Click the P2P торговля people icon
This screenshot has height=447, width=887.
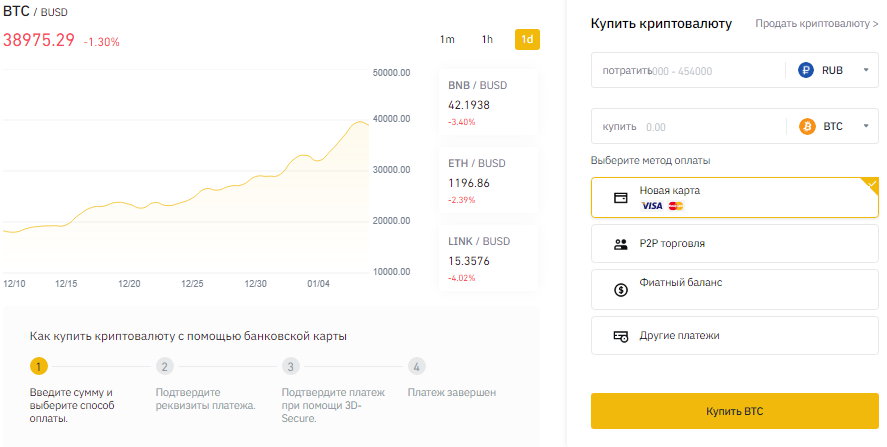(621, 244)
